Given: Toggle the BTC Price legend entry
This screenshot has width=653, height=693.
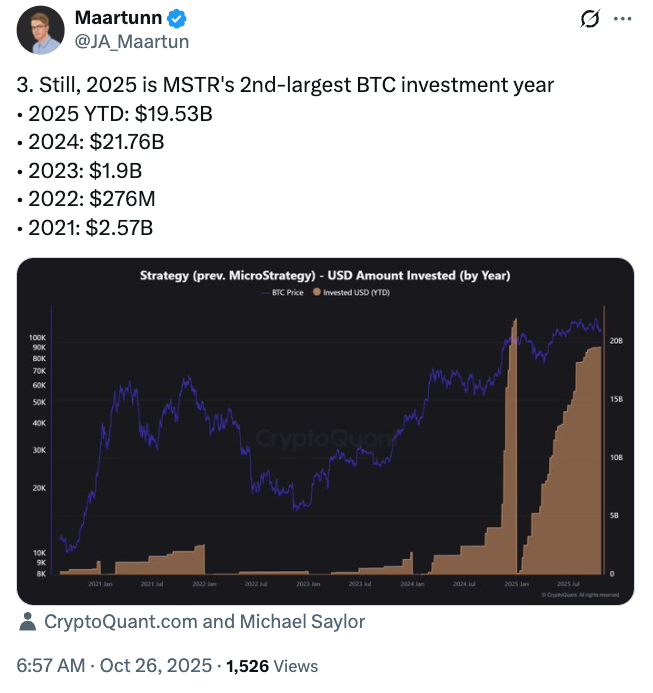Looking at the screenshot, I should click(x=288, y=293).
